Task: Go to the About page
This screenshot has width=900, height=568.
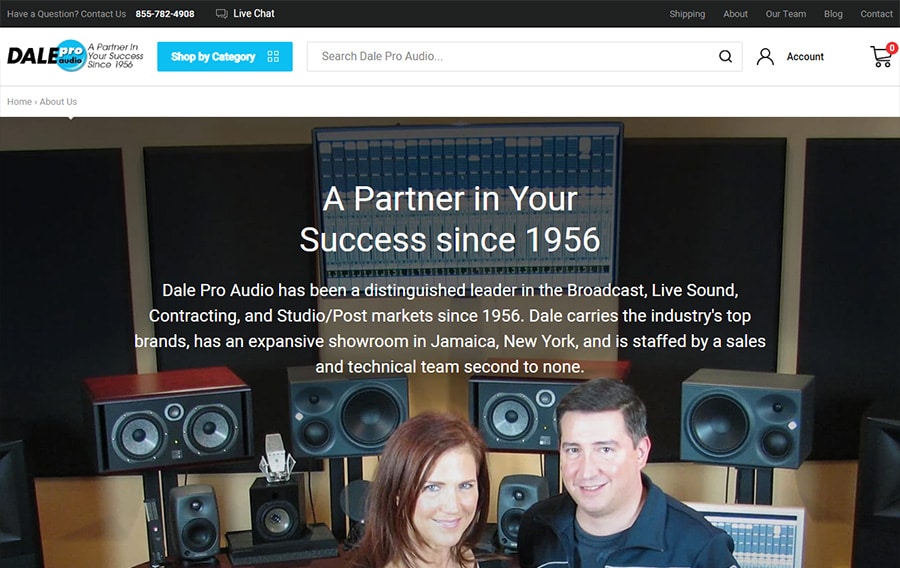Action: (735, 14)
